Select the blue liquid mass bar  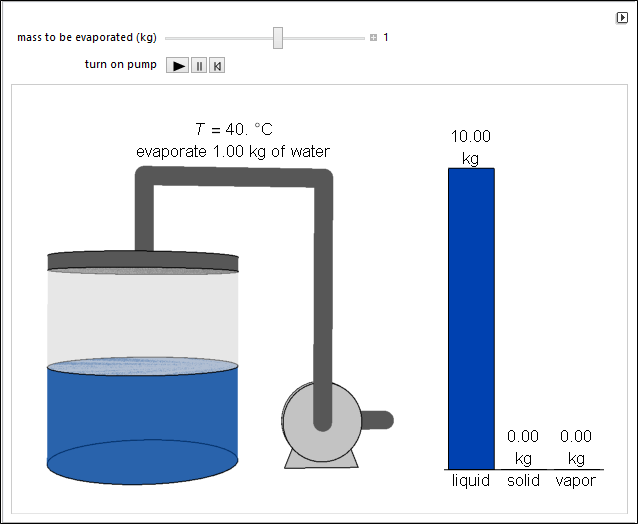(x=470, y=317)
